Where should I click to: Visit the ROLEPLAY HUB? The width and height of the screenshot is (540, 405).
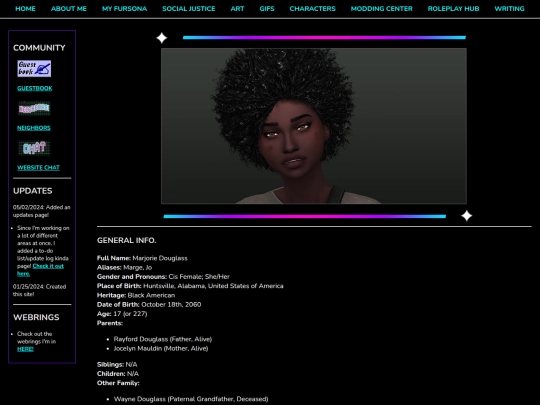click(x=453, y=9)
